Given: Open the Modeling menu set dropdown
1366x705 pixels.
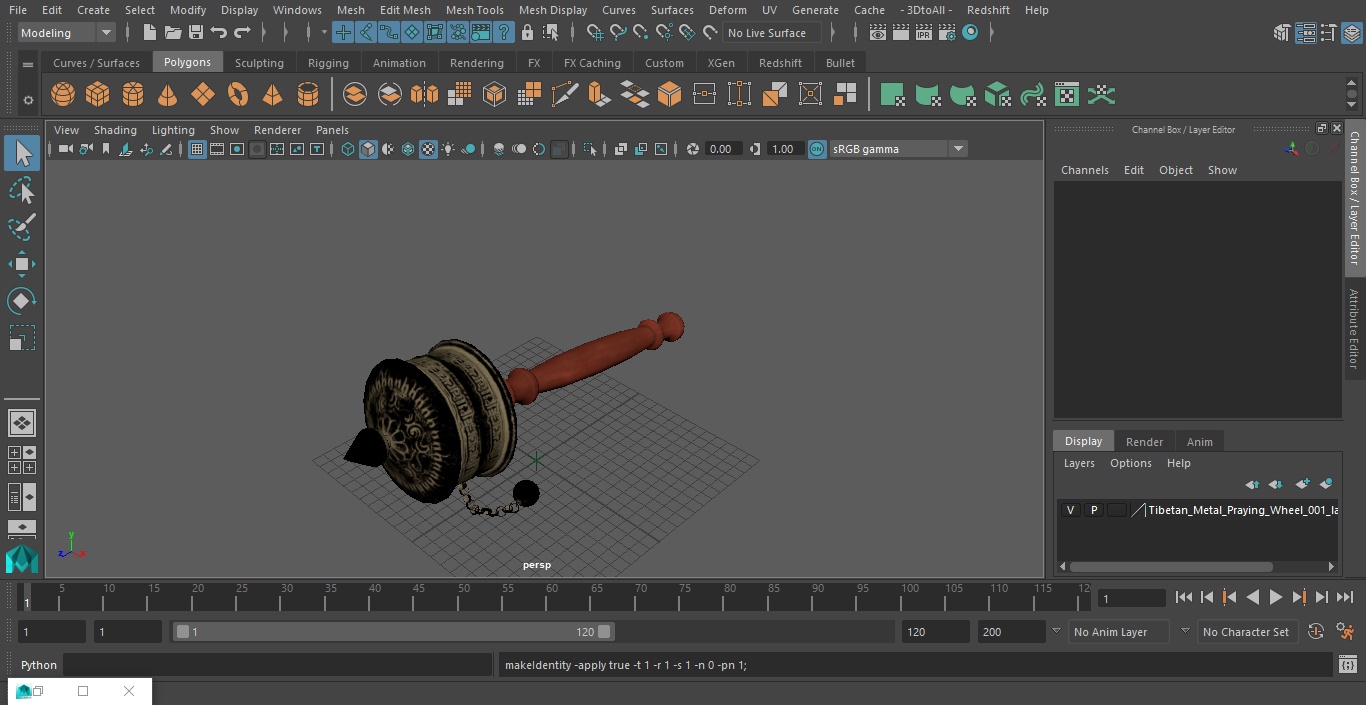Looking at the screenshot, I should [66, 33].
